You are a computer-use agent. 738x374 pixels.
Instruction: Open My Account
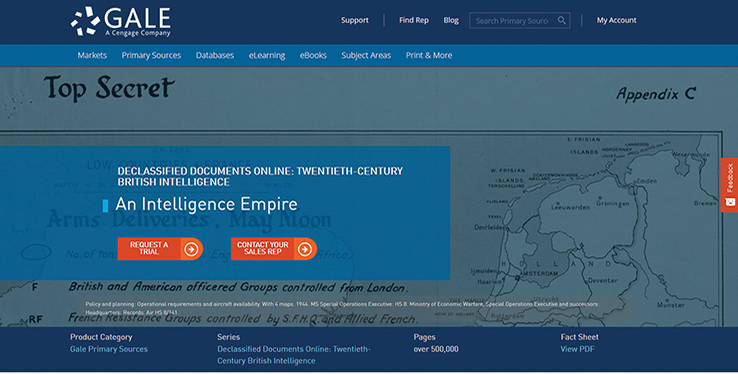[617, 20]
